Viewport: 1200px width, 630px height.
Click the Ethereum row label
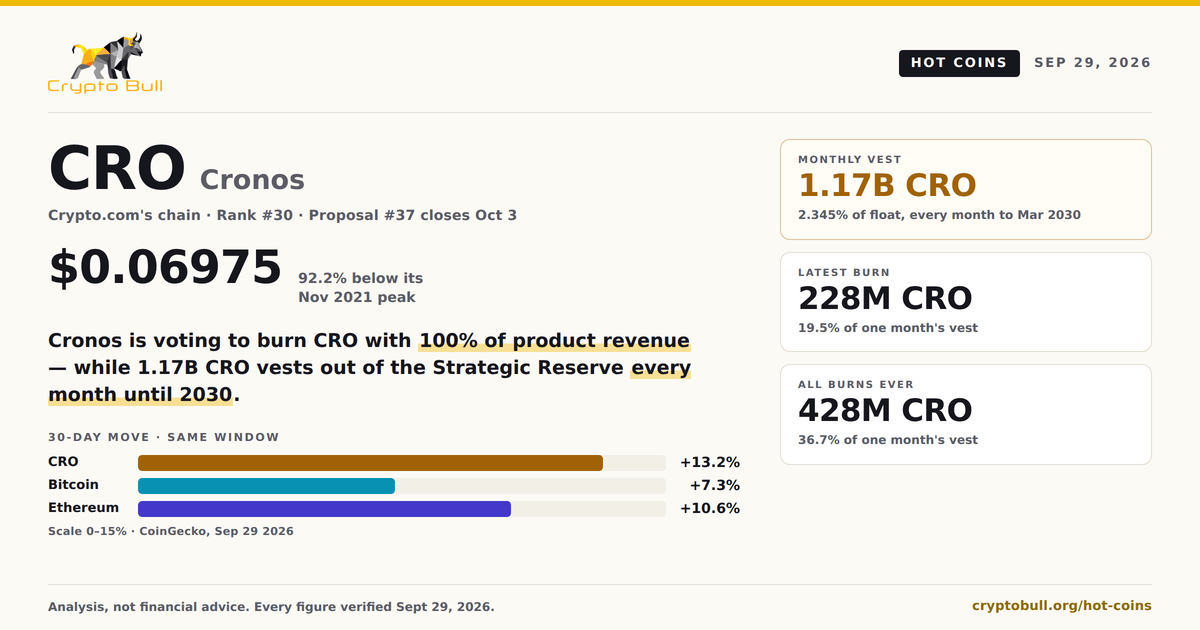tap(83, 508)
